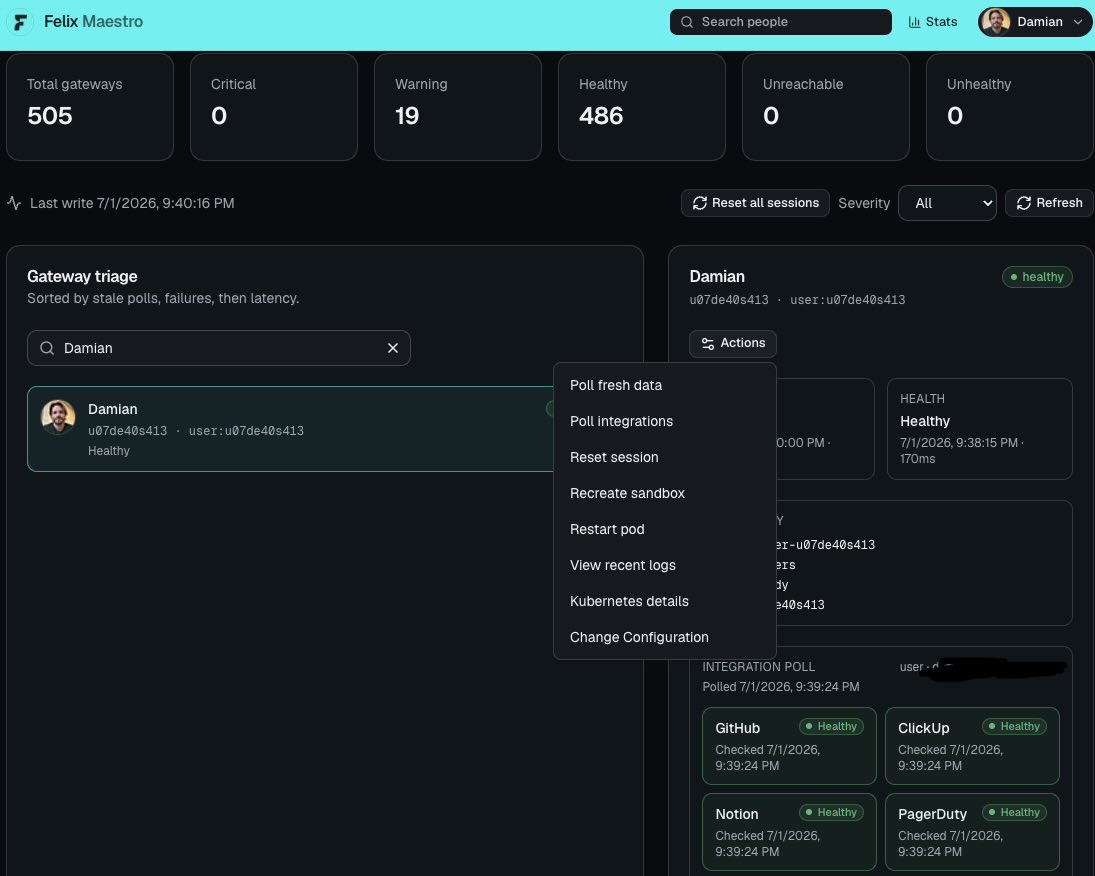Click the Felix Maestro logo icon
Image resolution: width=1095 pixels, height=876 pixels.
20,22
